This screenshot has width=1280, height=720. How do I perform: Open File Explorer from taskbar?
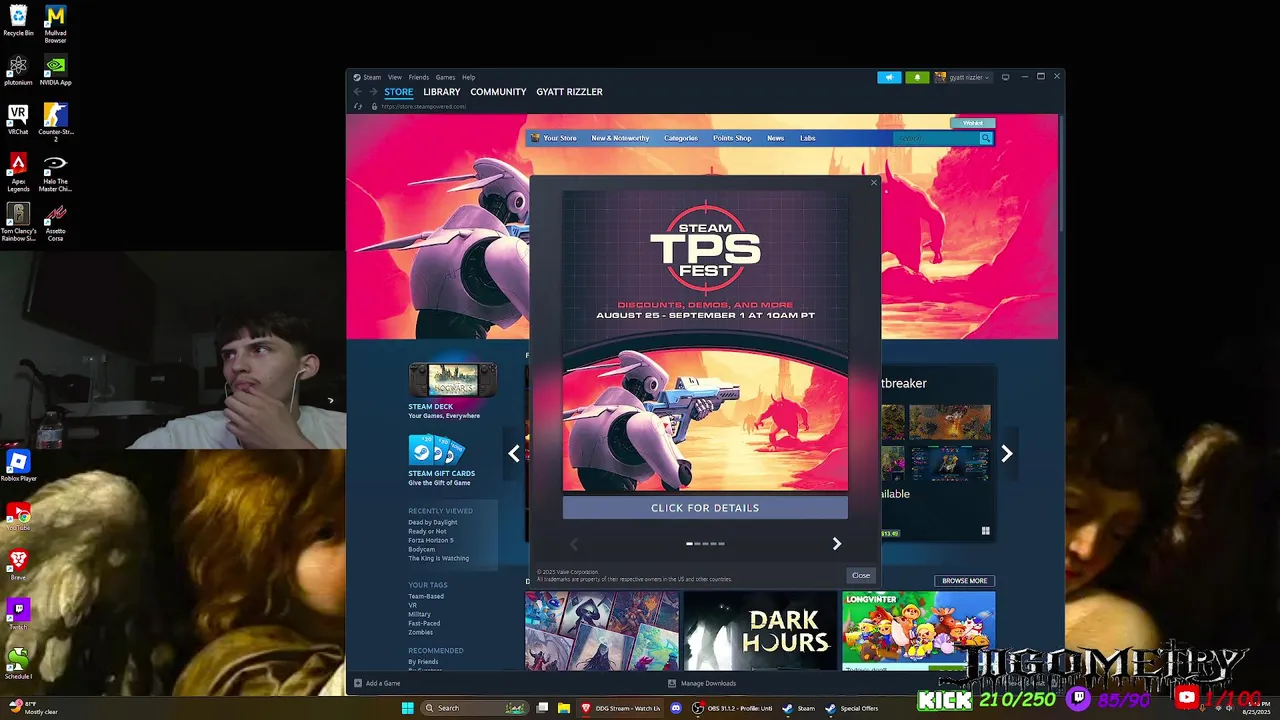pos(564,708)
